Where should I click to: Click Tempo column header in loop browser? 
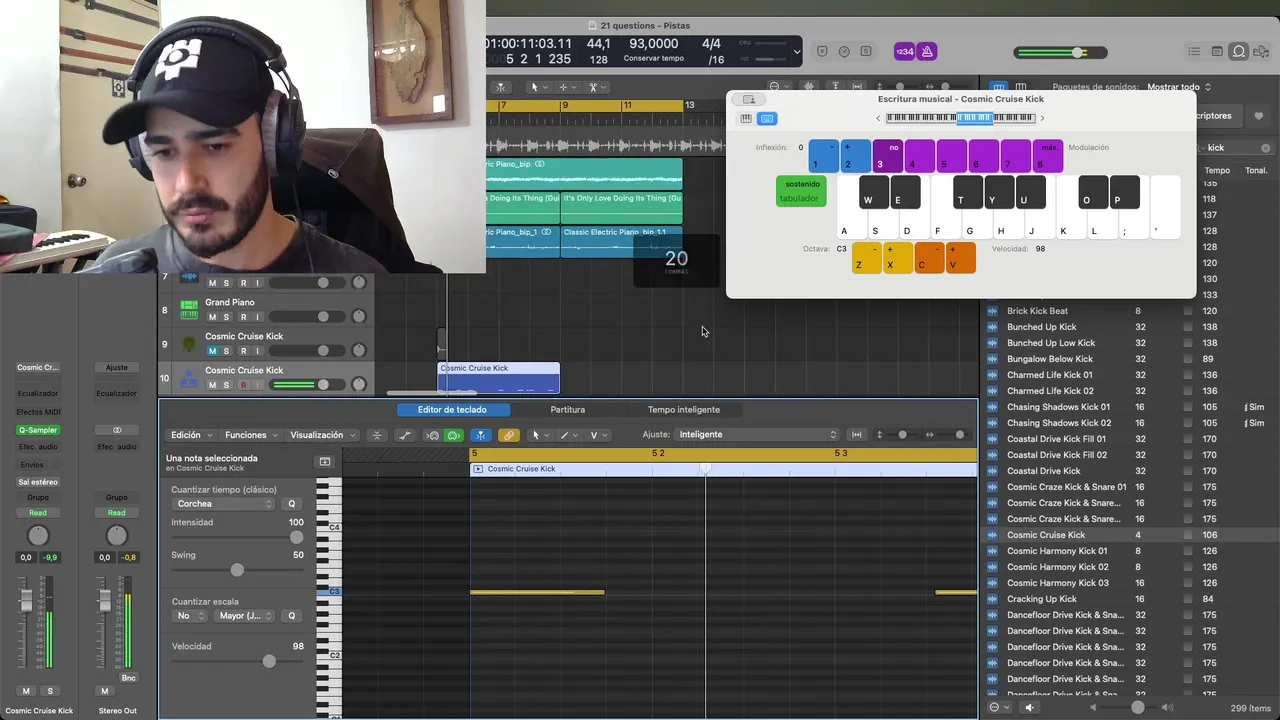1217,170
